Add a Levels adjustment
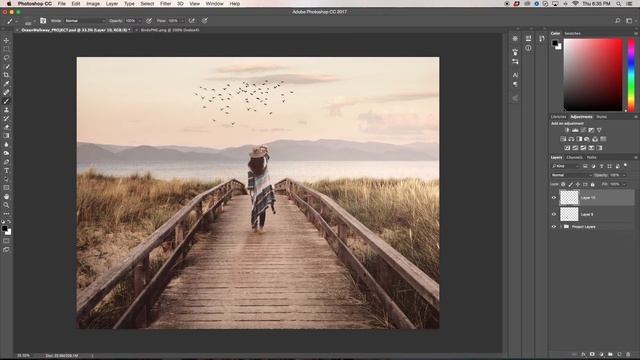640x360 pixels. (575, 130)
